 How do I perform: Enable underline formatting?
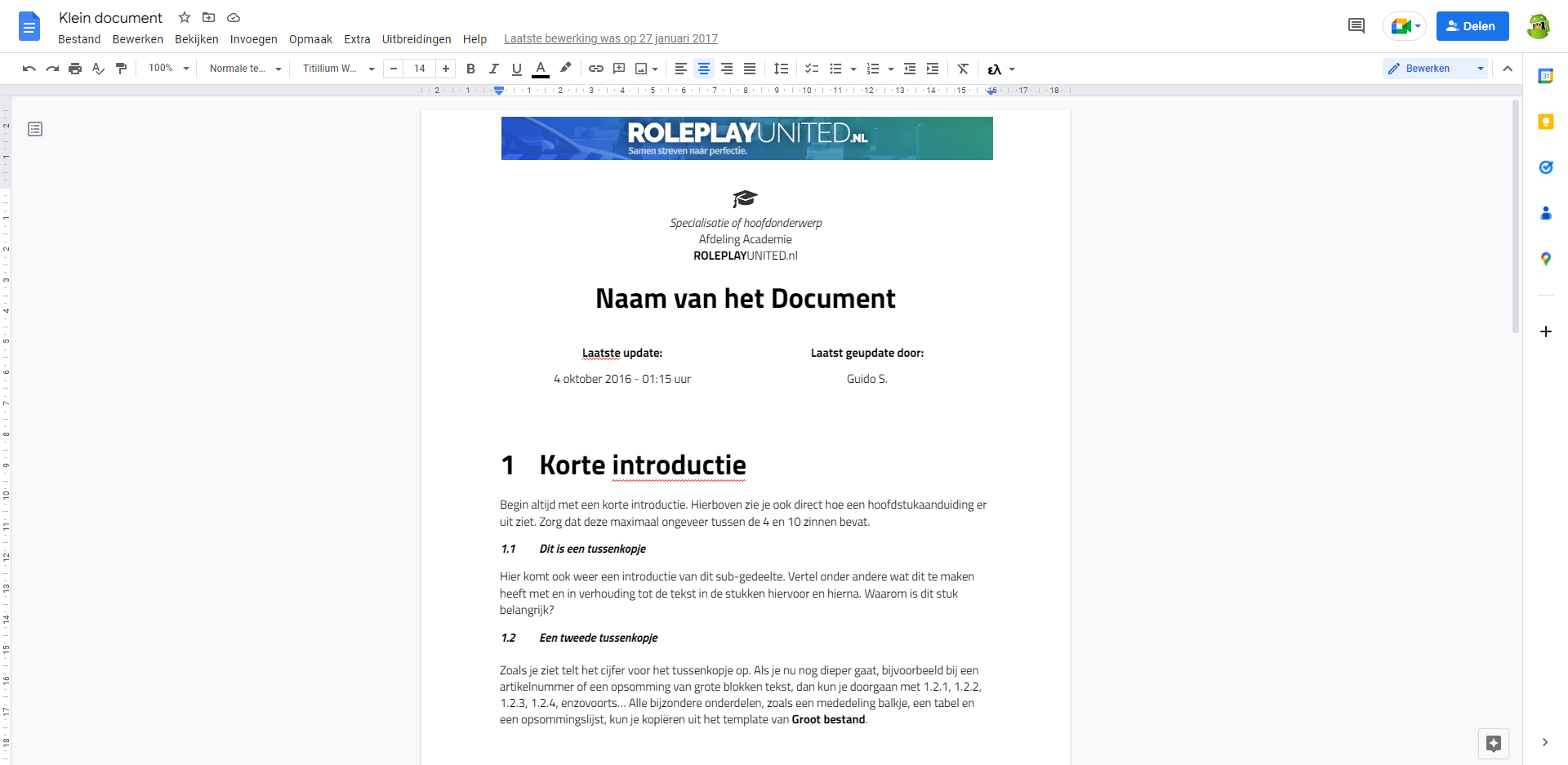[x=516, y=69]
